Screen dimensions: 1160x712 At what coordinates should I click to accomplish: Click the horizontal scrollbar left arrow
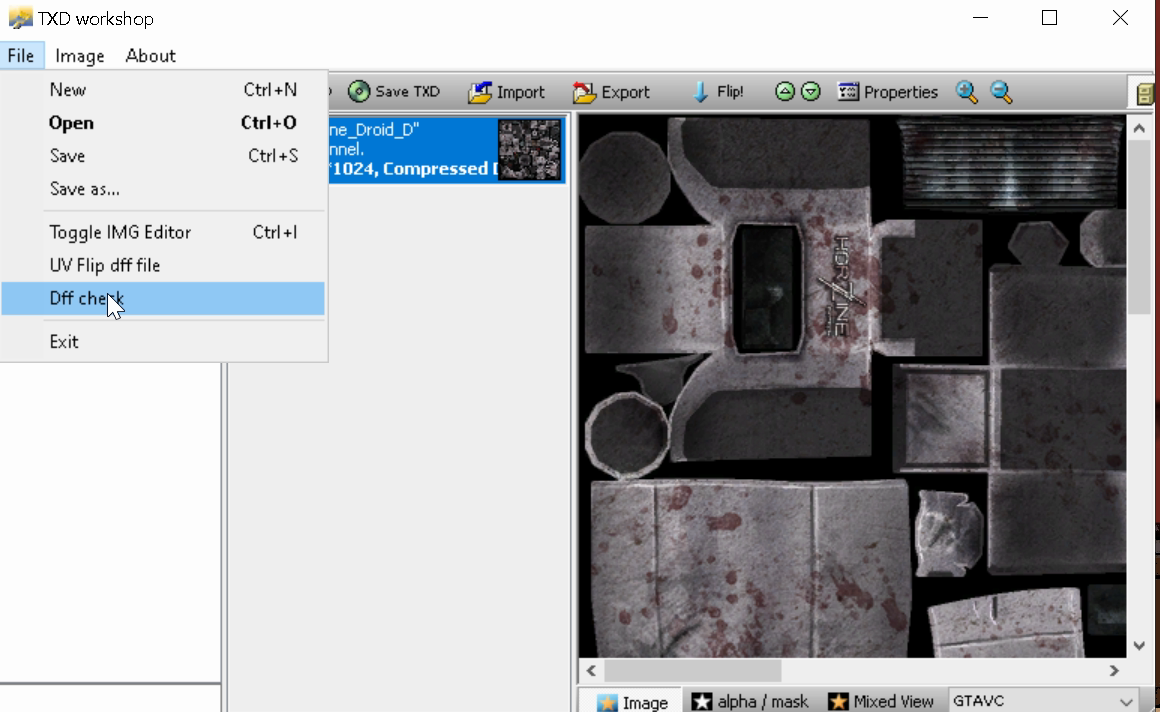pos(591,671)
